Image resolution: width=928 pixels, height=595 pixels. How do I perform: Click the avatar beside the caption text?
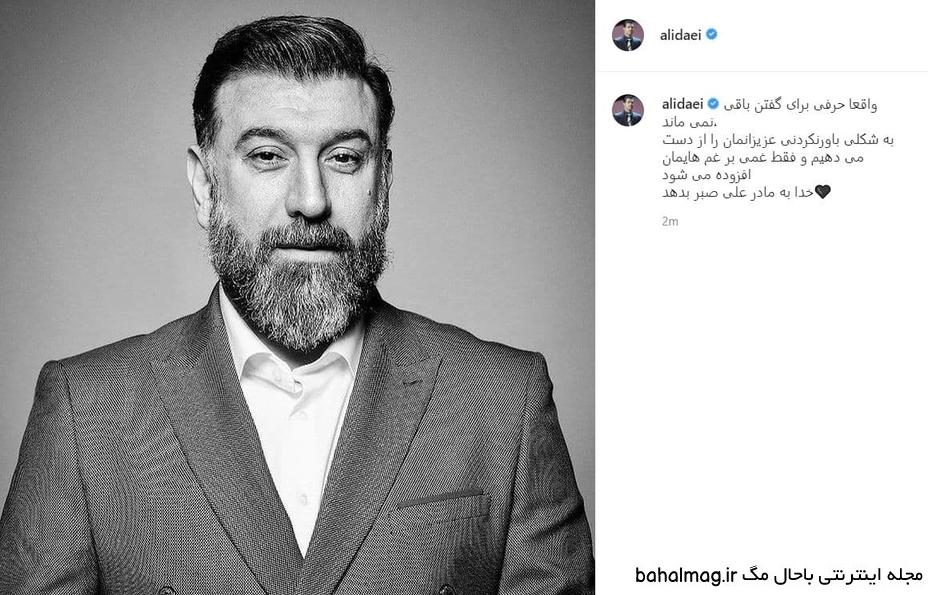[x=628, y=110]
